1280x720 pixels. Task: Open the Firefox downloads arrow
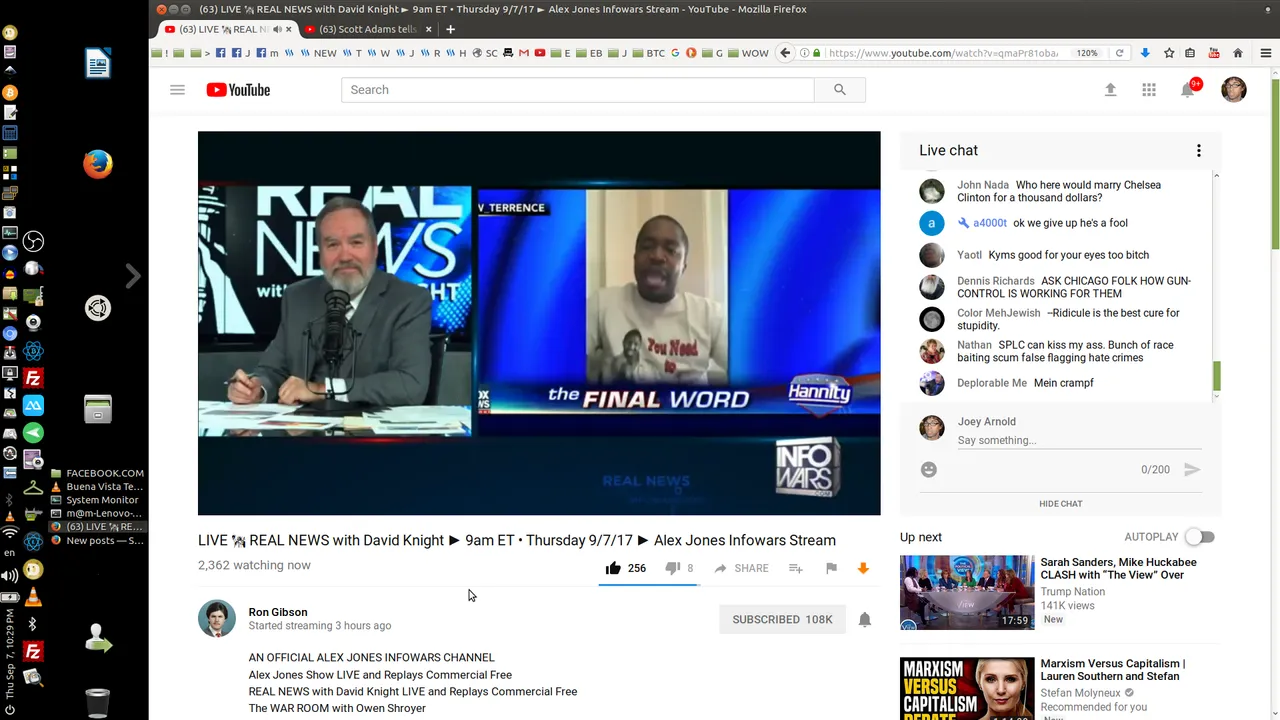click(x=1145, y=53)
